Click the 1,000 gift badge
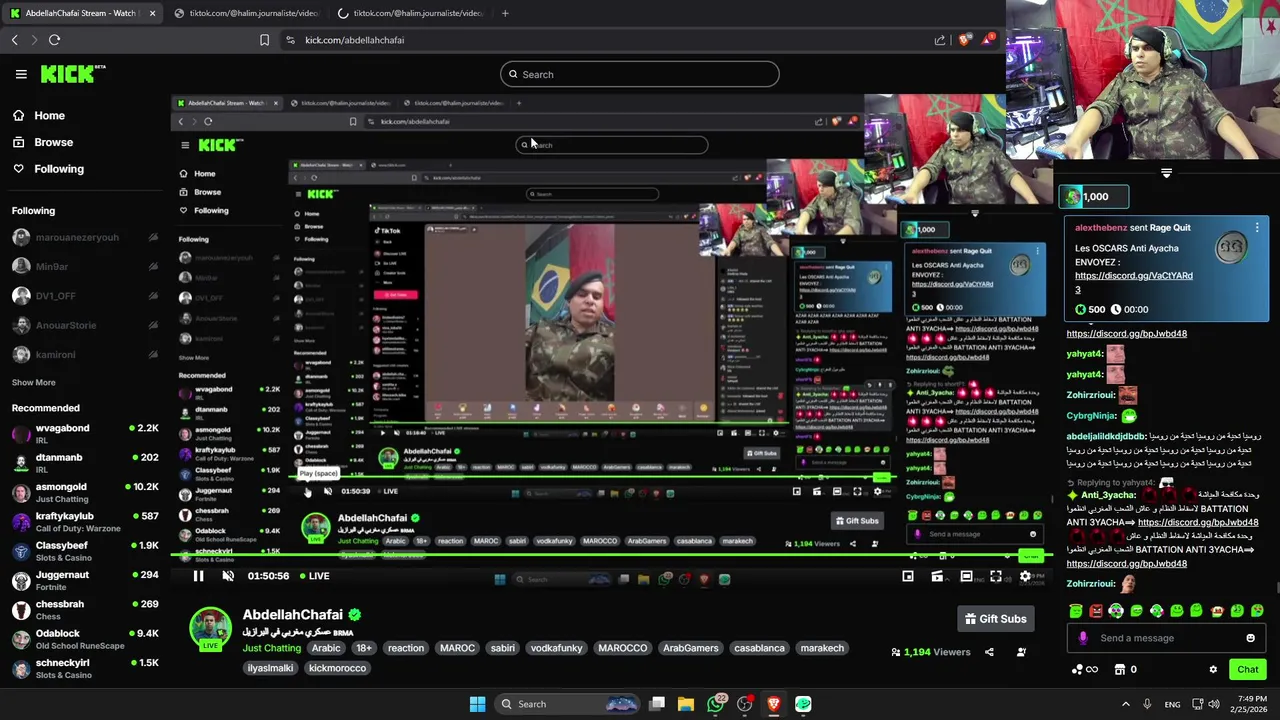This screenshot has width=1280, height=720. [x=1095, y=197]
